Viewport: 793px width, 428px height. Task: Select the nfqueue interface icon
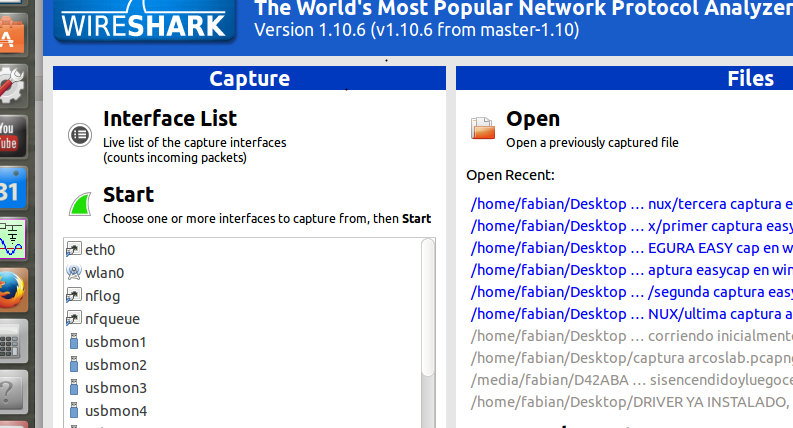click(x=74, y=318)
